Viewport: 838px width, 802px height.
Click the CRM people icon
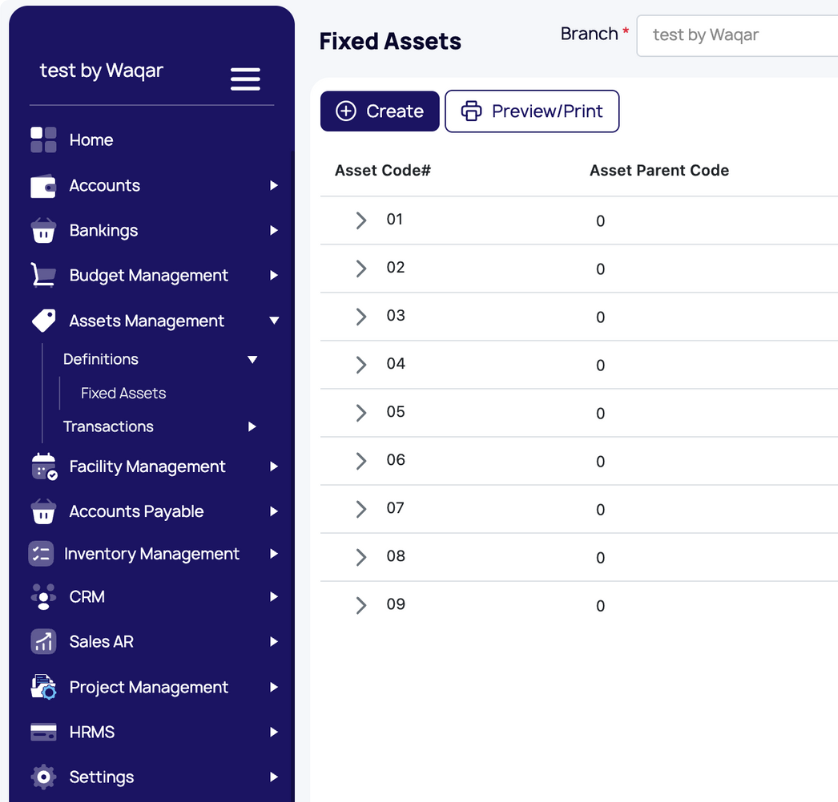(43, 597)
